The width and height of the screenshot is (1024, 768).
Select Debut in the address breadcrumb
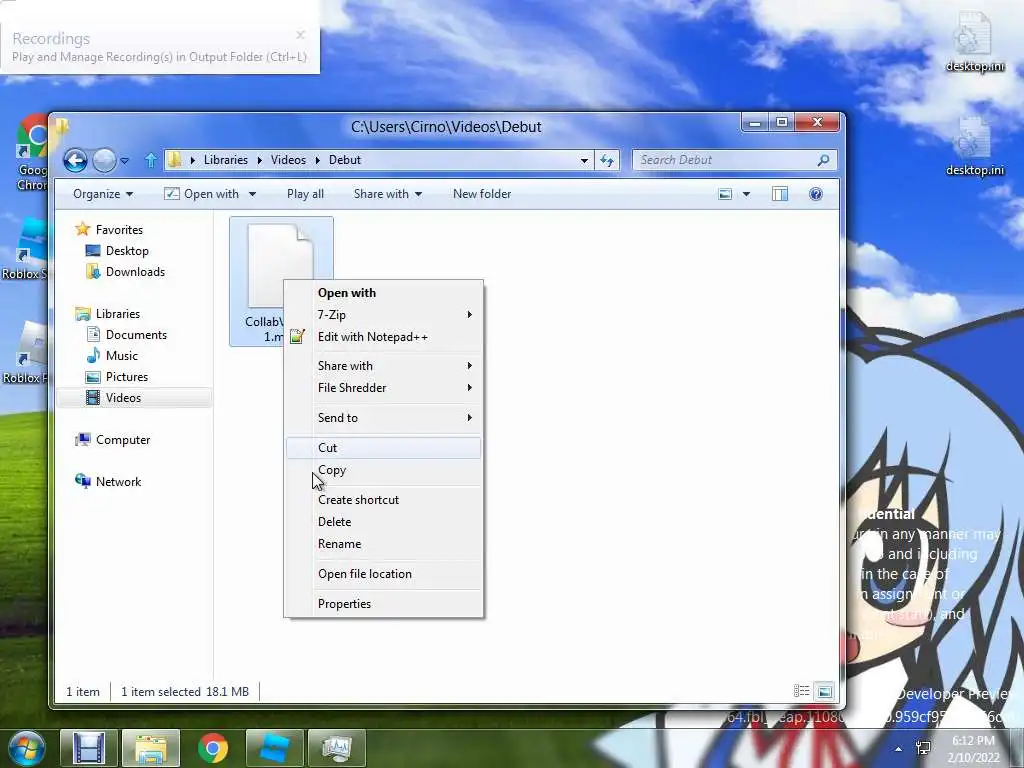point(345,160)
